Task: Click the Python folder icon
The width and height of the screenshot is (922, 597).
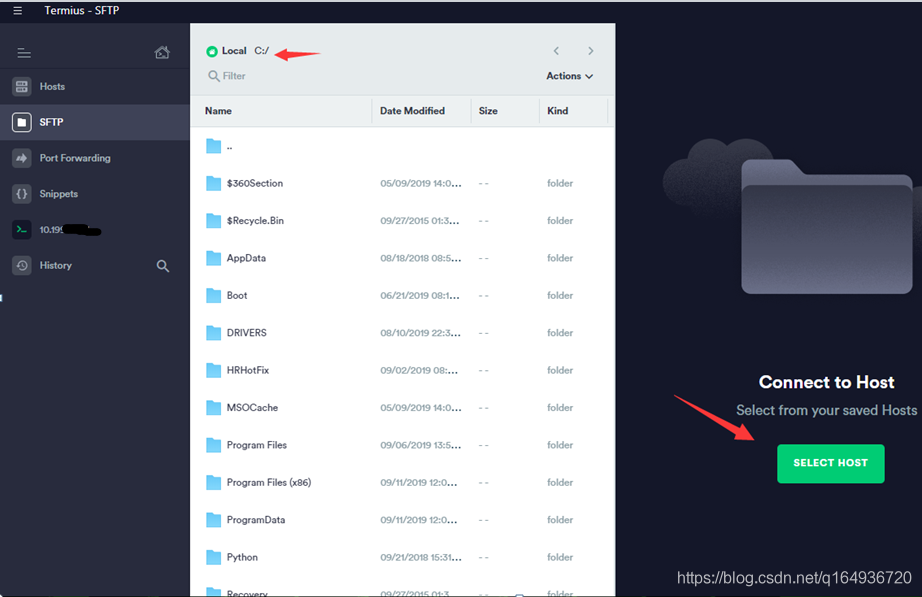Action: pos(213,558)
